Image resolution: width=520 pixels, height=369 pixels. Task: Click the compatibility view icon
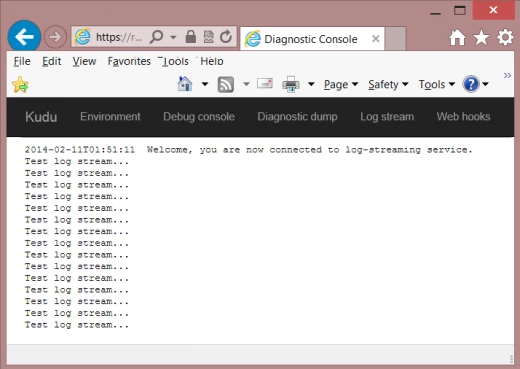(x=209, y=37)
